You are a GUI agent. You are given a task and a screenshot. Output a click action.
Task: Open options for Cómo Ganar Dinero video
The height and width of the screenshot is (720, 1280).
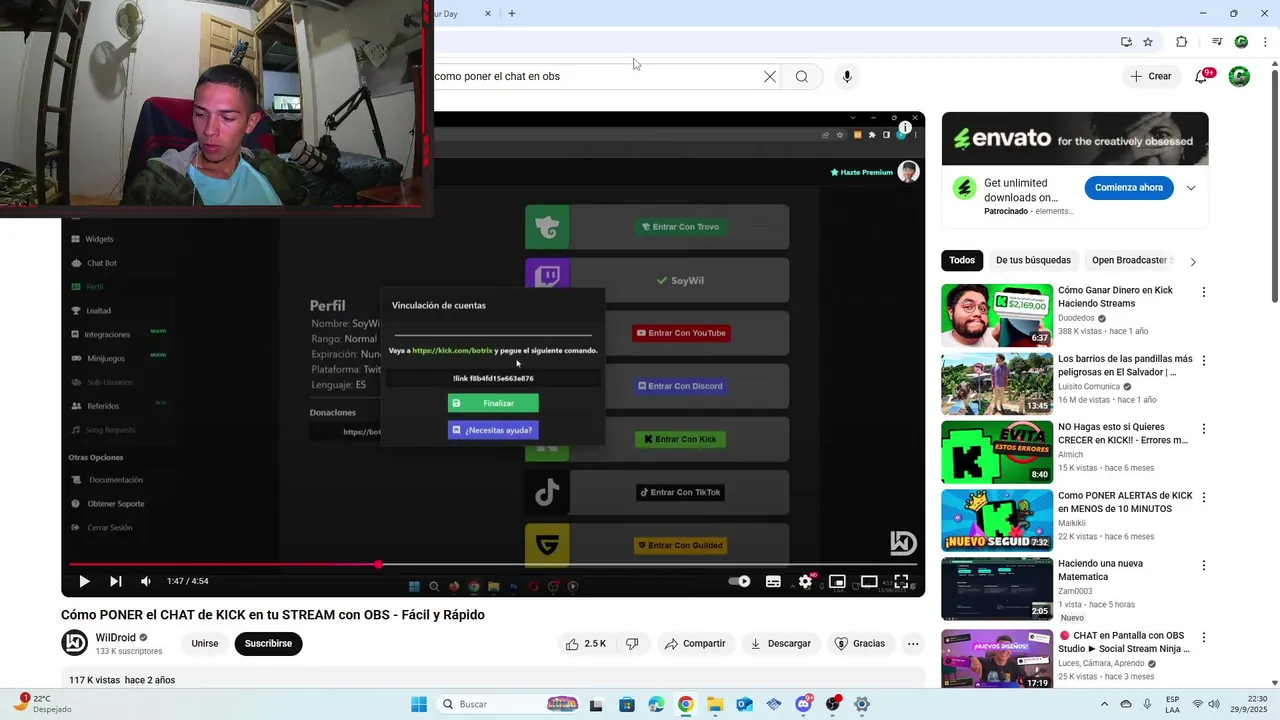1204,292
